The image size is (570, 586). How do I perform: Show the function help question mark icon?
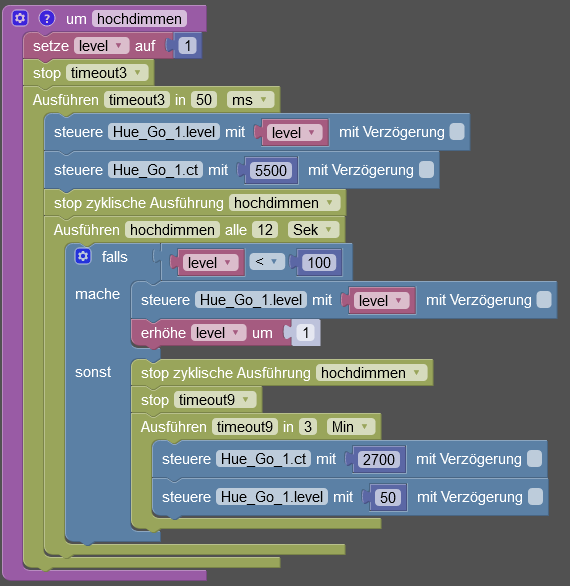(47, 18)
